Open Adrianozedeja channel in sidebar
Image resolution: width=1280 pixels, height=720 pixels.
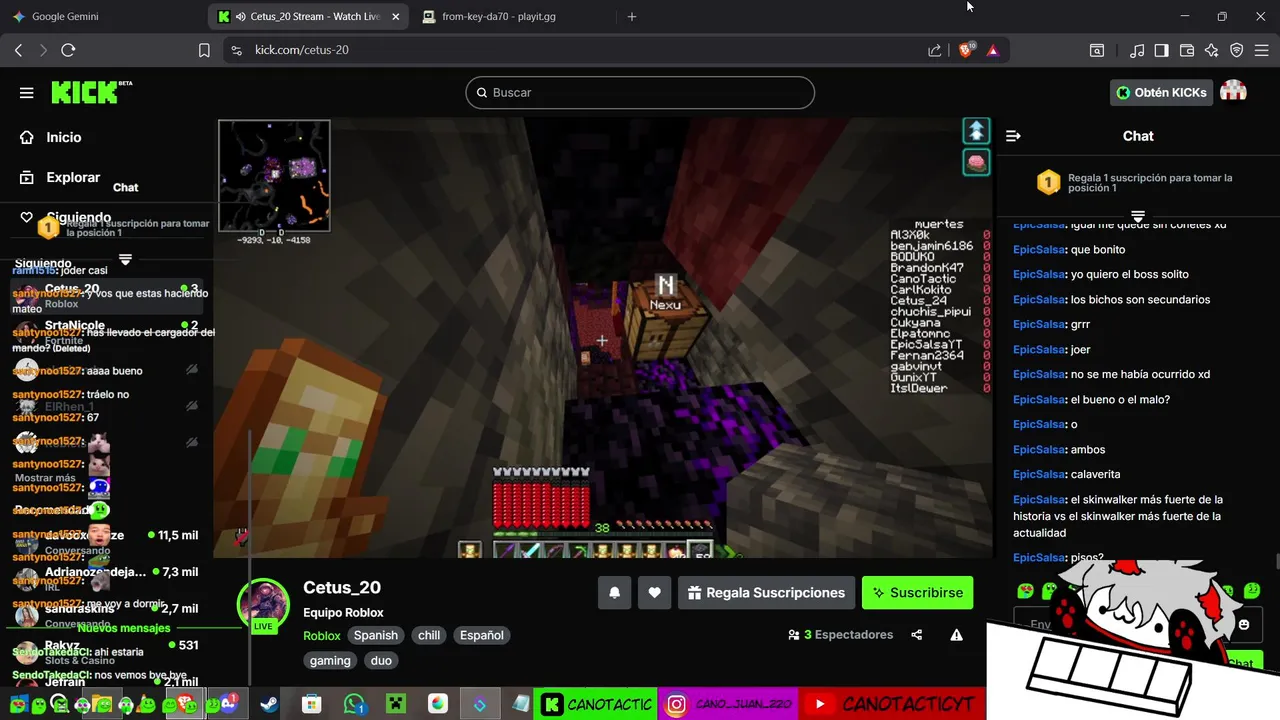pos(107,578)
